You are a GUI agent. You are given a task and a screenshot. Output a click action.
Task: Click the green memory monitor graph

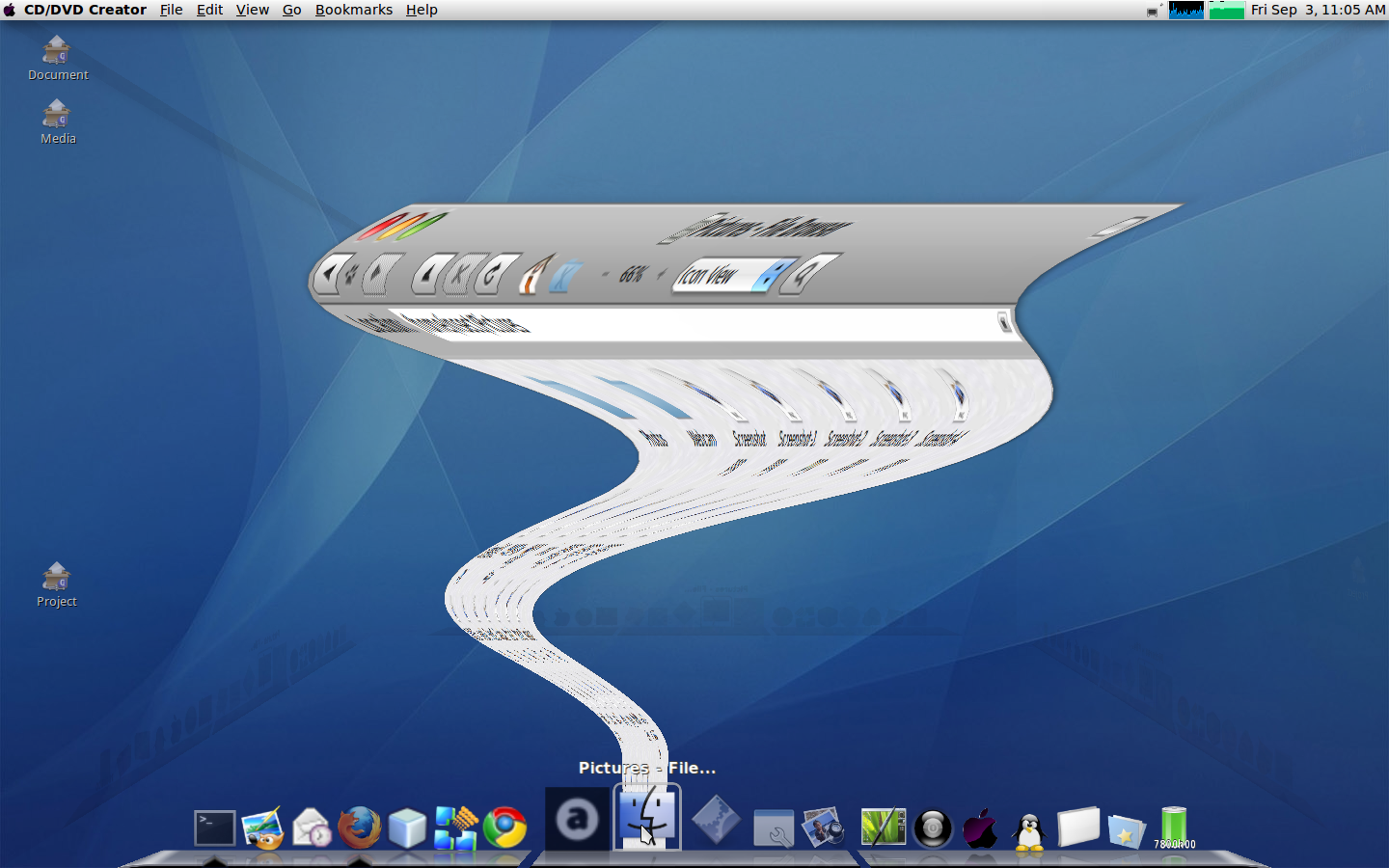[x=1226, y=10]
